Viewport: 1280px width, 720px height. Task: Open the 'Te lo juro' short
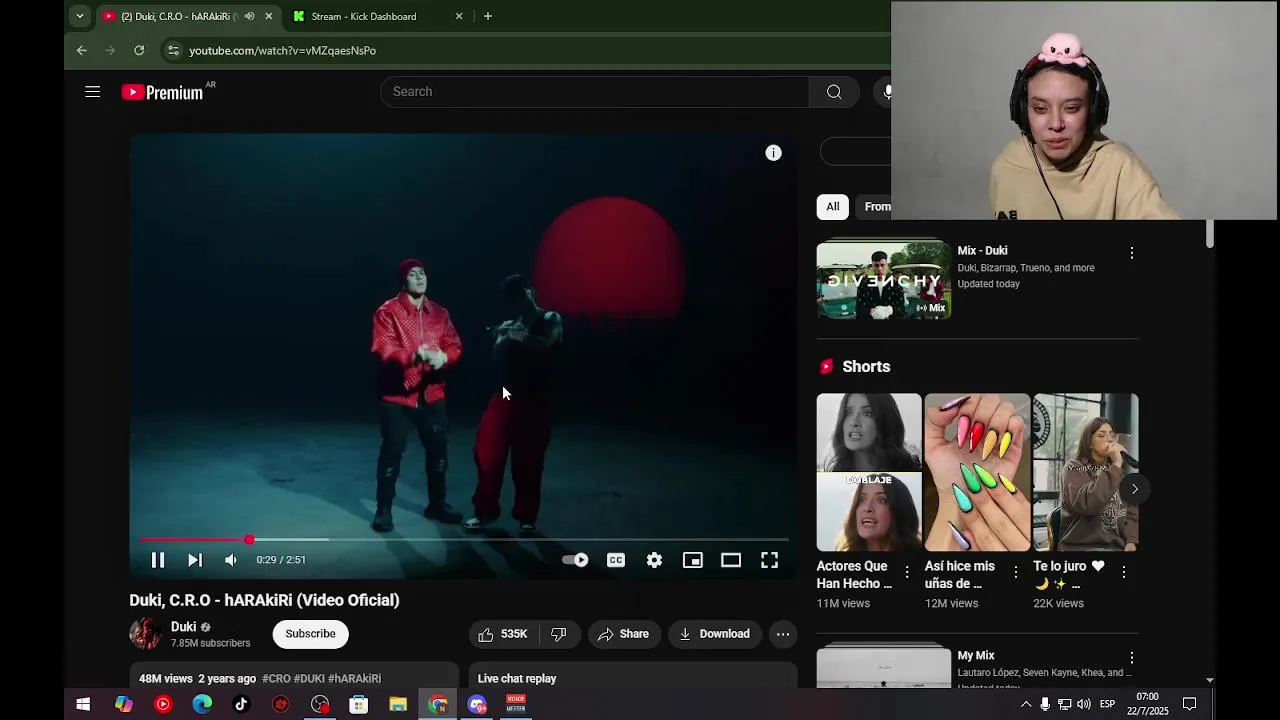[x=1085, y=472]
